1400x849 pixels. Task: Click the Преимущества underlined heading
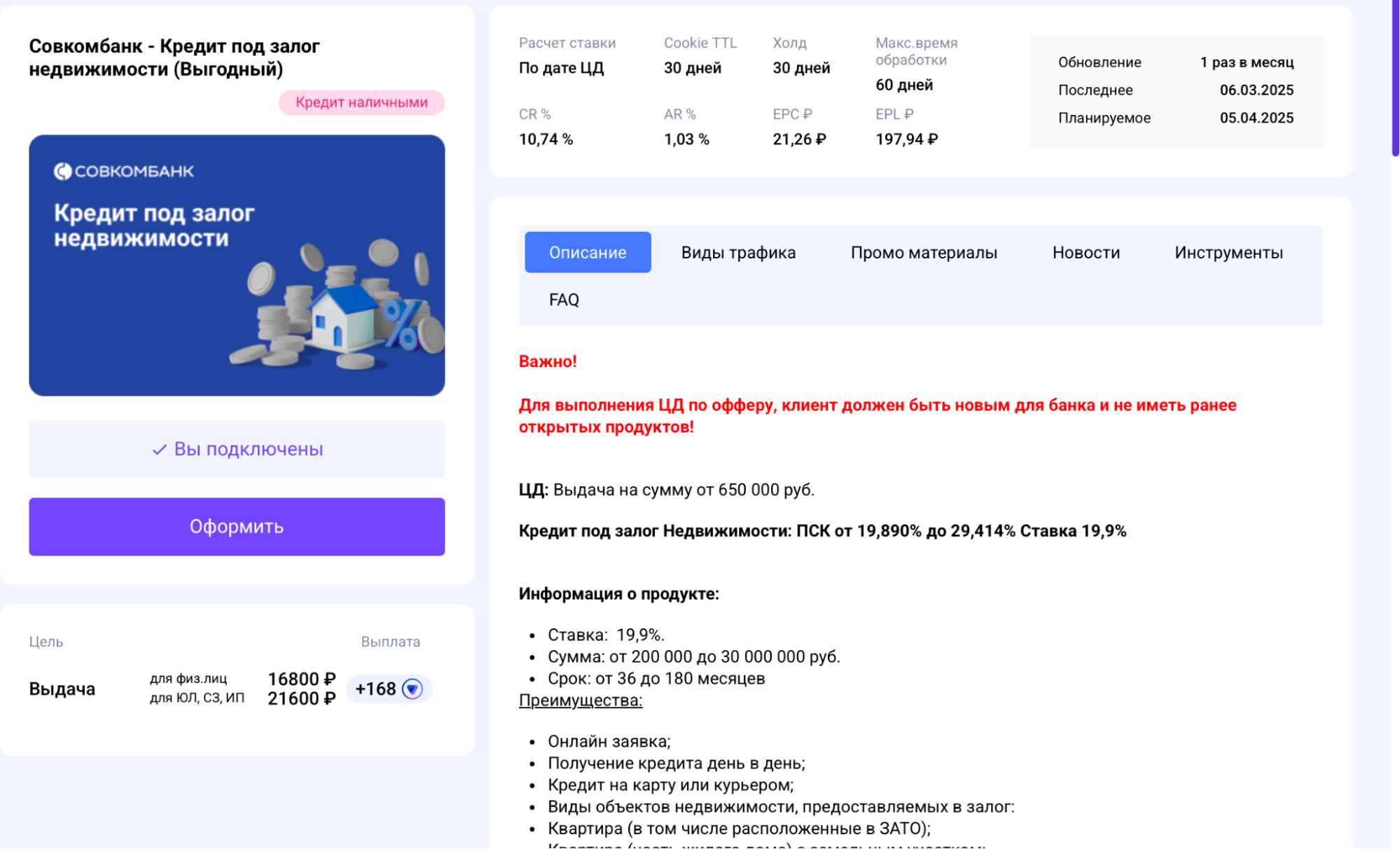[x=580, y=700]
